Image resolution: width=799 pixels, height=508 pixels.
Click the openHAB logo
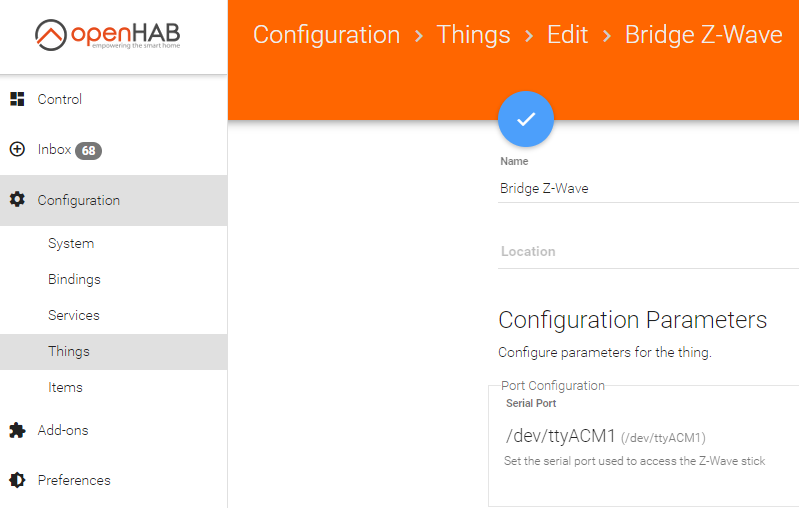coord(108,35)
